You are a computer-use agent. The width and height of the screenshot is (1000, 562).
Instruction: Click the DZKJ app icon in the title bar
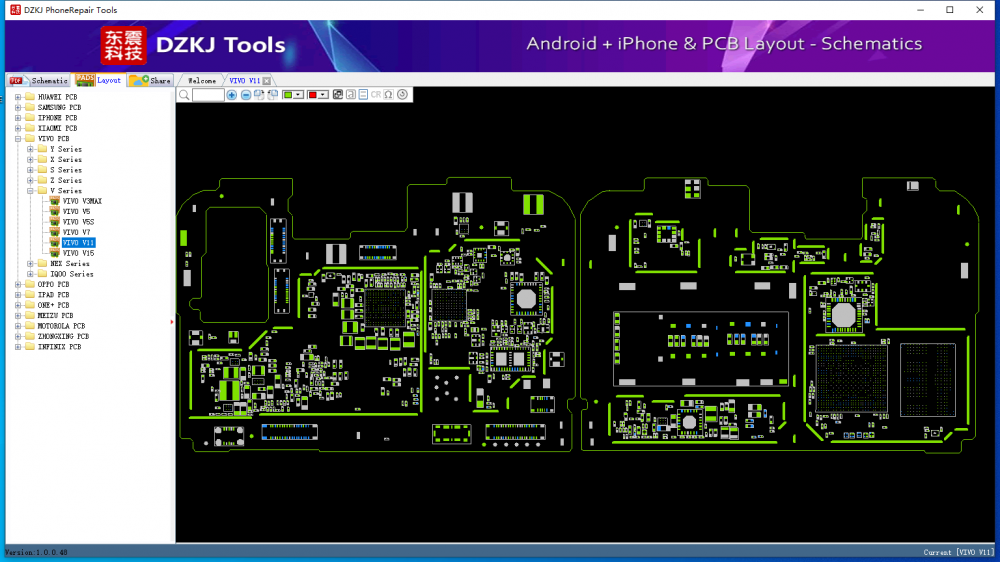click(x=15, y=10)
